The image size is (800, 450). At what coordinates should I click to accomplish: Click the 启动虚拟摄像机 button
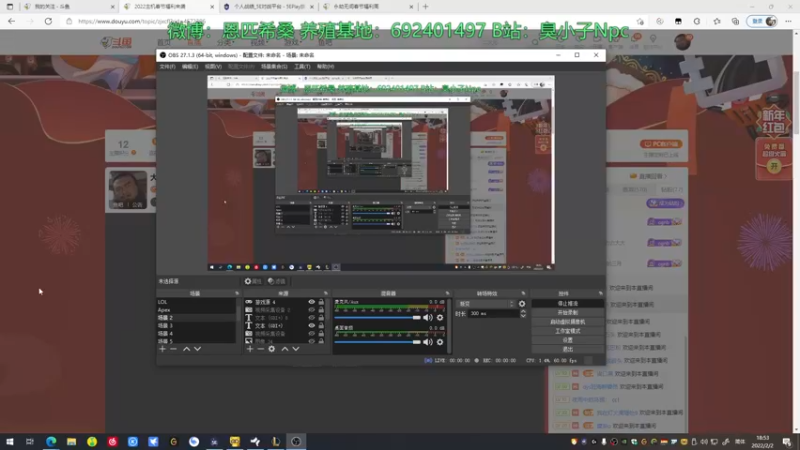click(x=567, y=322)
